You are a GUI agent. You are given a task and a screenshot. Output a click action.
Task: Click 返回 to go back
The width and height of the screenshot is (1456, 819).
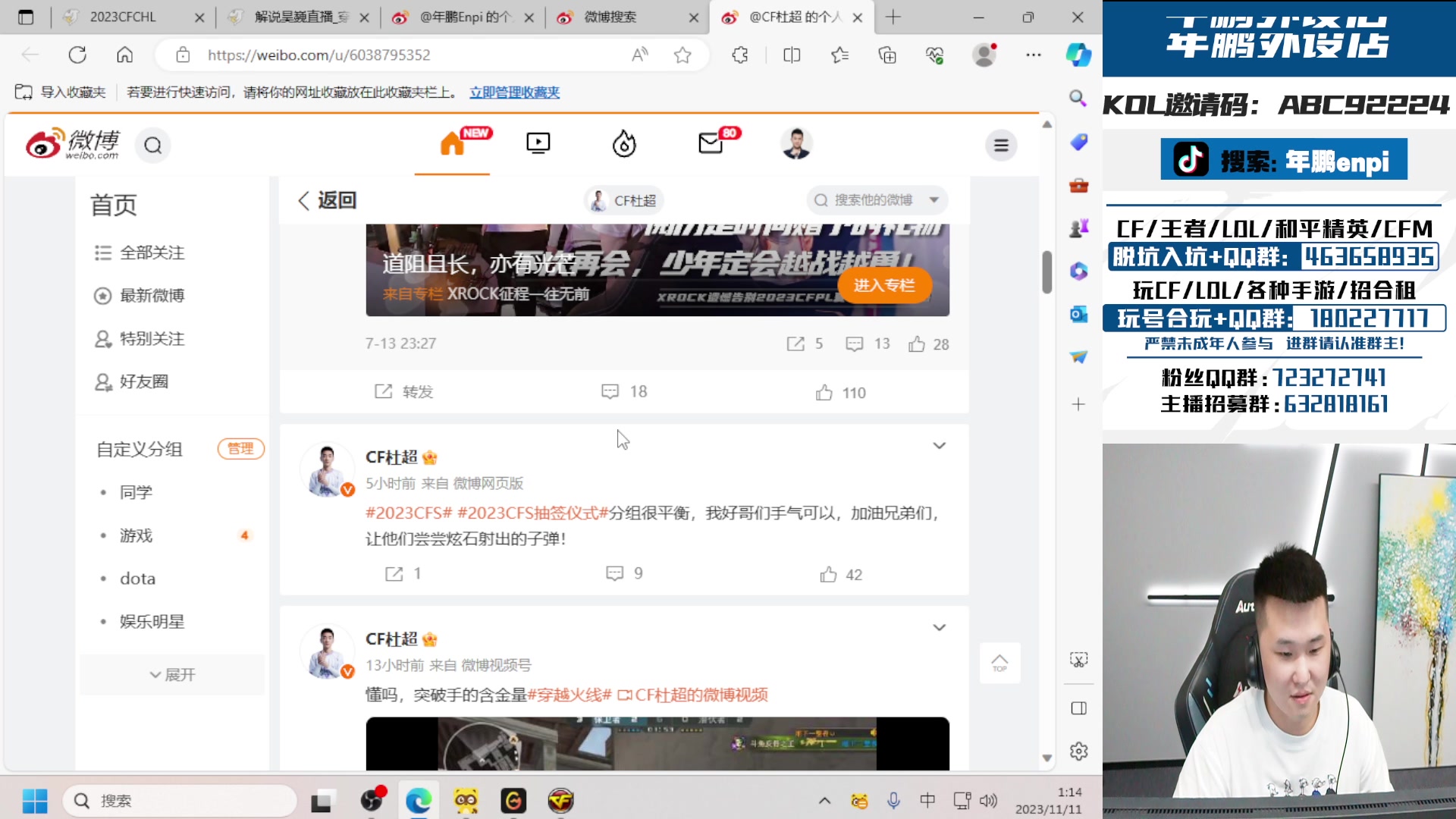(x=327, y=200)
